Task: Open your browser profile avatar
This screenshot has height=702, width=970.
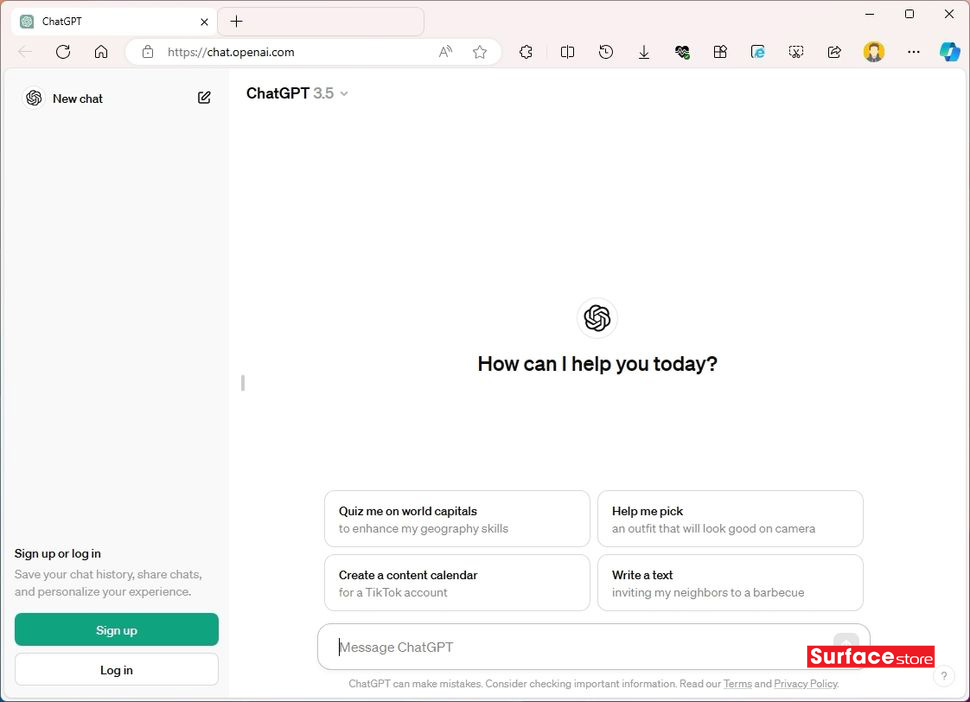Action: [x=874, y=51]
